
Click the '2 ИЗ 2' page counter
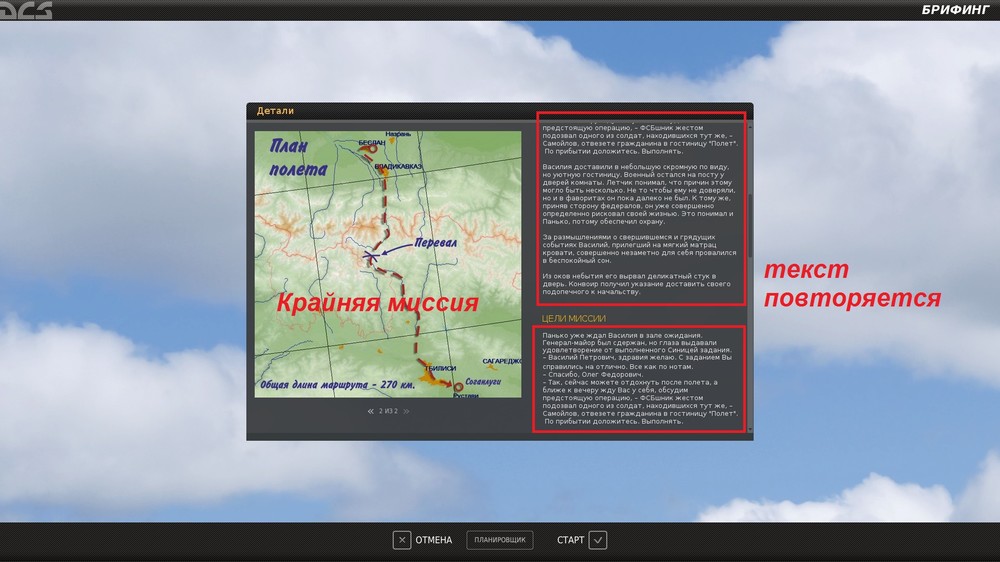388,411
